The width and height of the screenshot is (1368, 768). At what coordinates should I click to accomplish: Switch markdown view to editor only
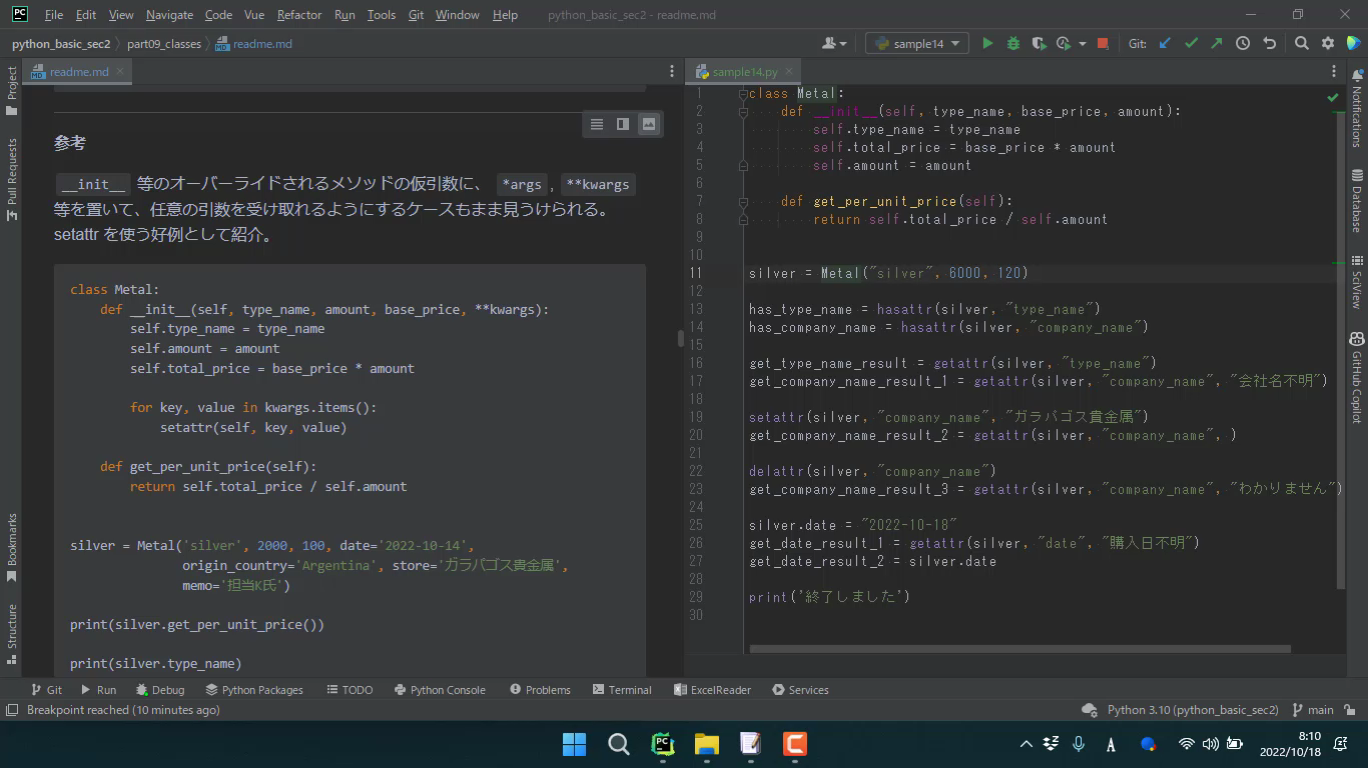[597, 124]
